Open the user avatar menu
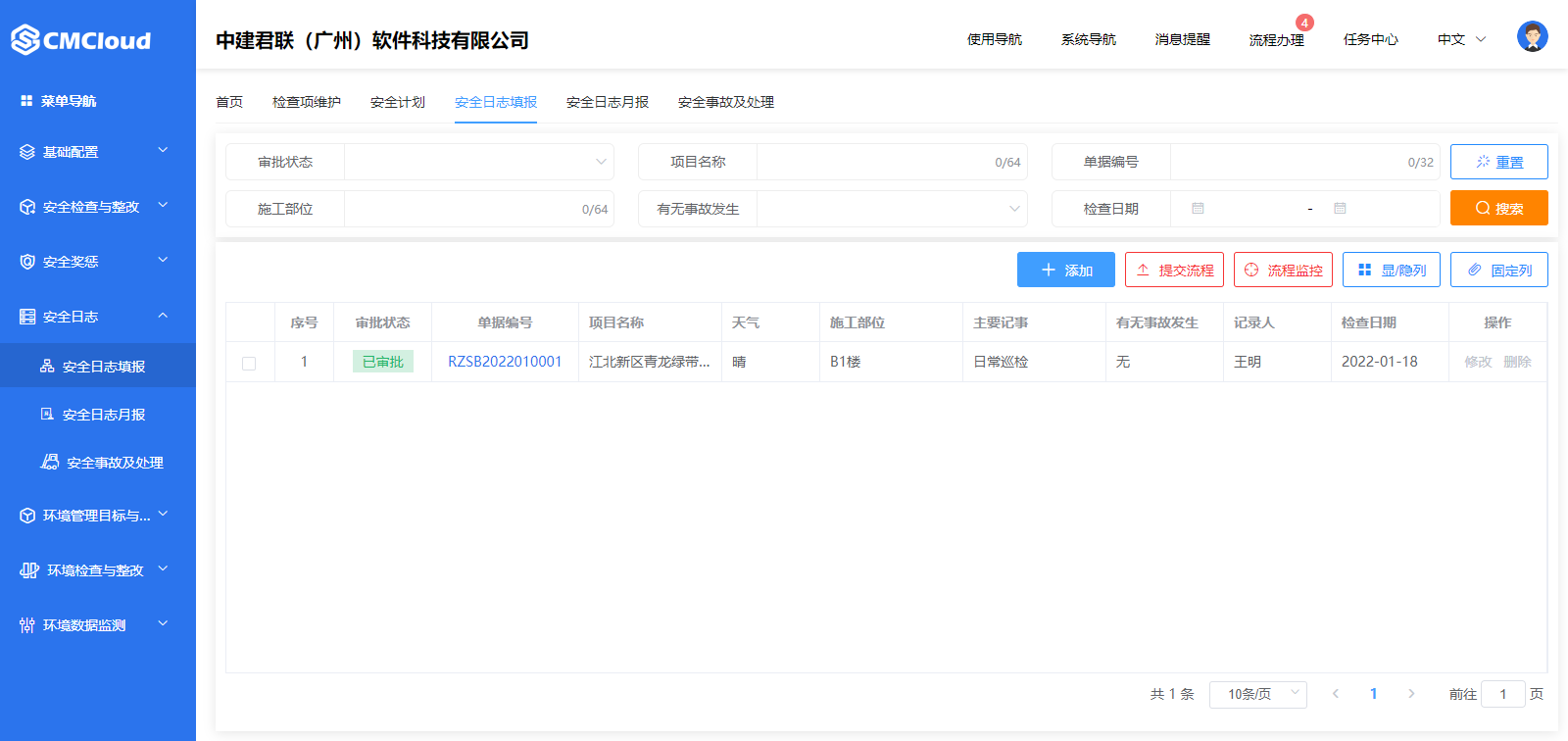Screen dimensions: 1568x741 coord(1533,37)
